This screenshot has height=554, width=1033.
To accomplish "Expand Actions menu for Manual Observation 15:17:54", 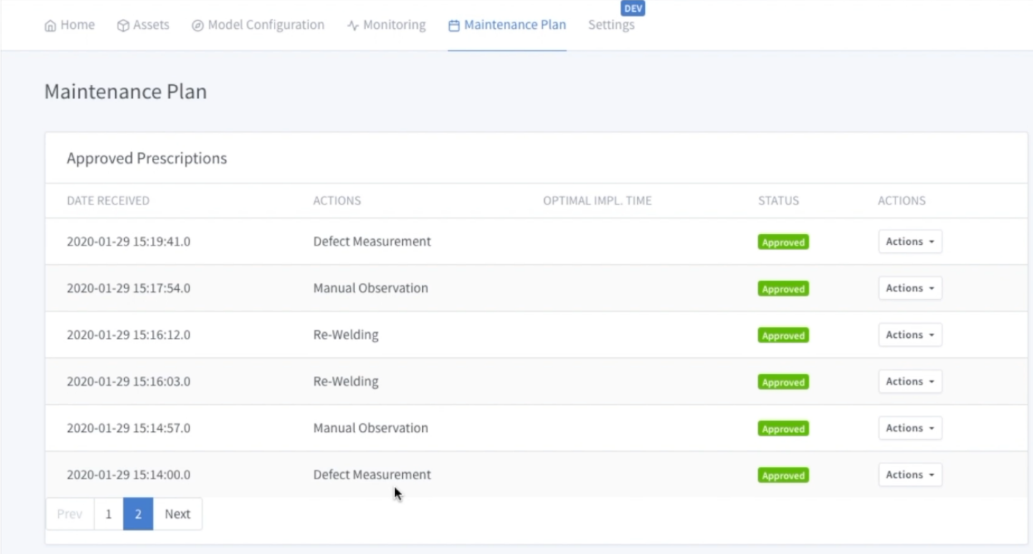I will pos(910,288).
